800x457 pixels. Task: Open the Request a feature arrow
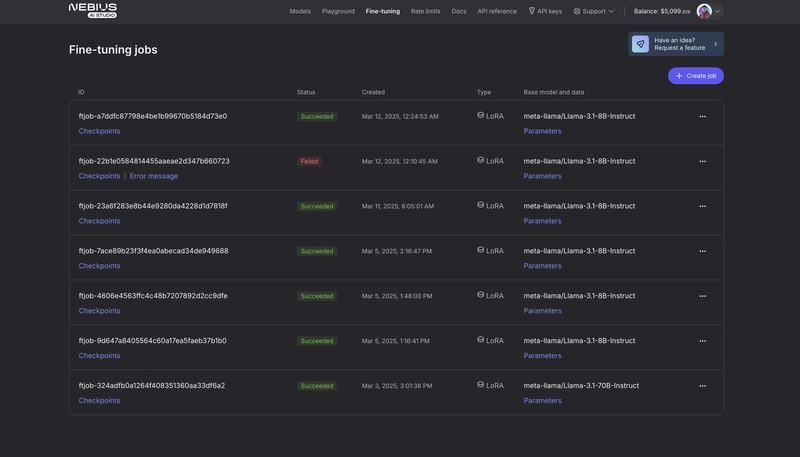tap(715, 44)
